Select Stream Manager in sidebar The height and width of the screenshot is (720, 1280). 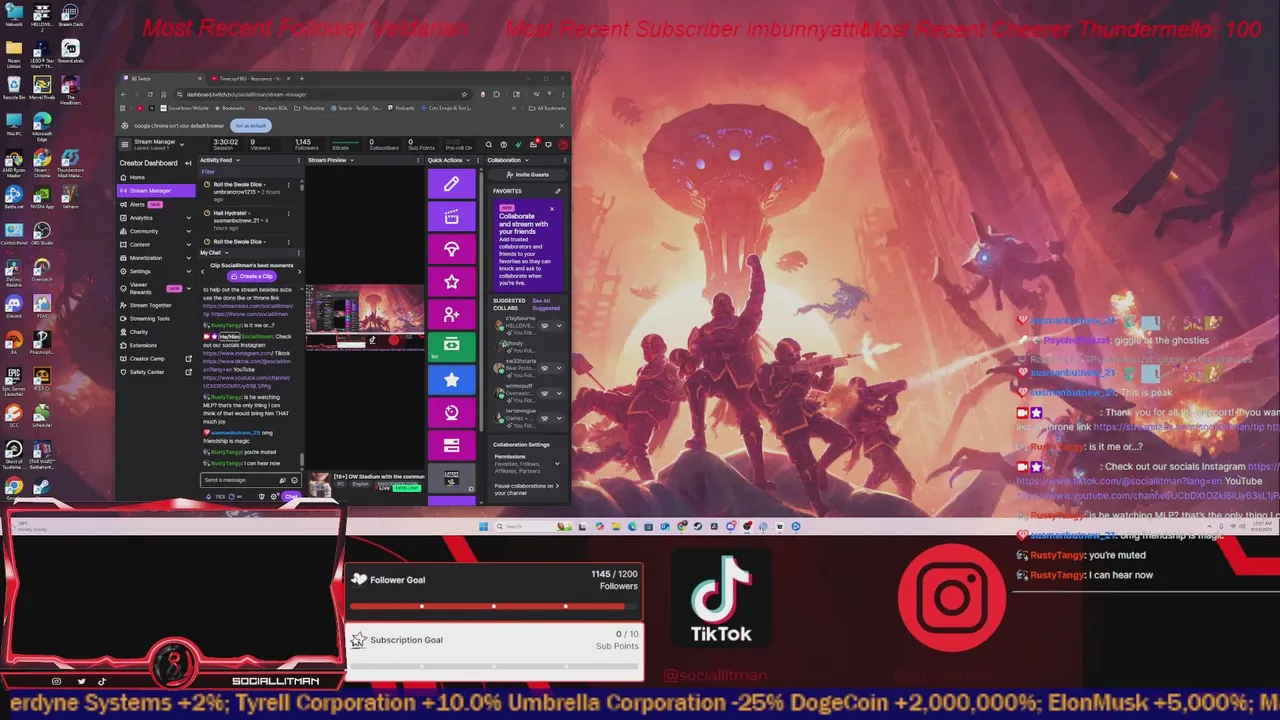coord(157,190)
